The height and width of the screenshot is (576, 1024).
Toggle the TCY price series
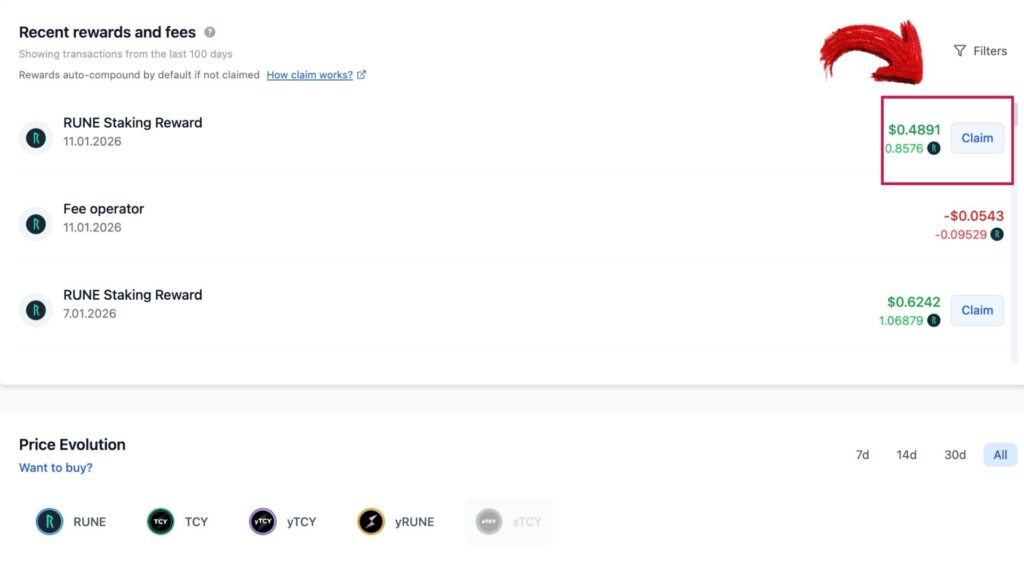click(x=178, y=522)
